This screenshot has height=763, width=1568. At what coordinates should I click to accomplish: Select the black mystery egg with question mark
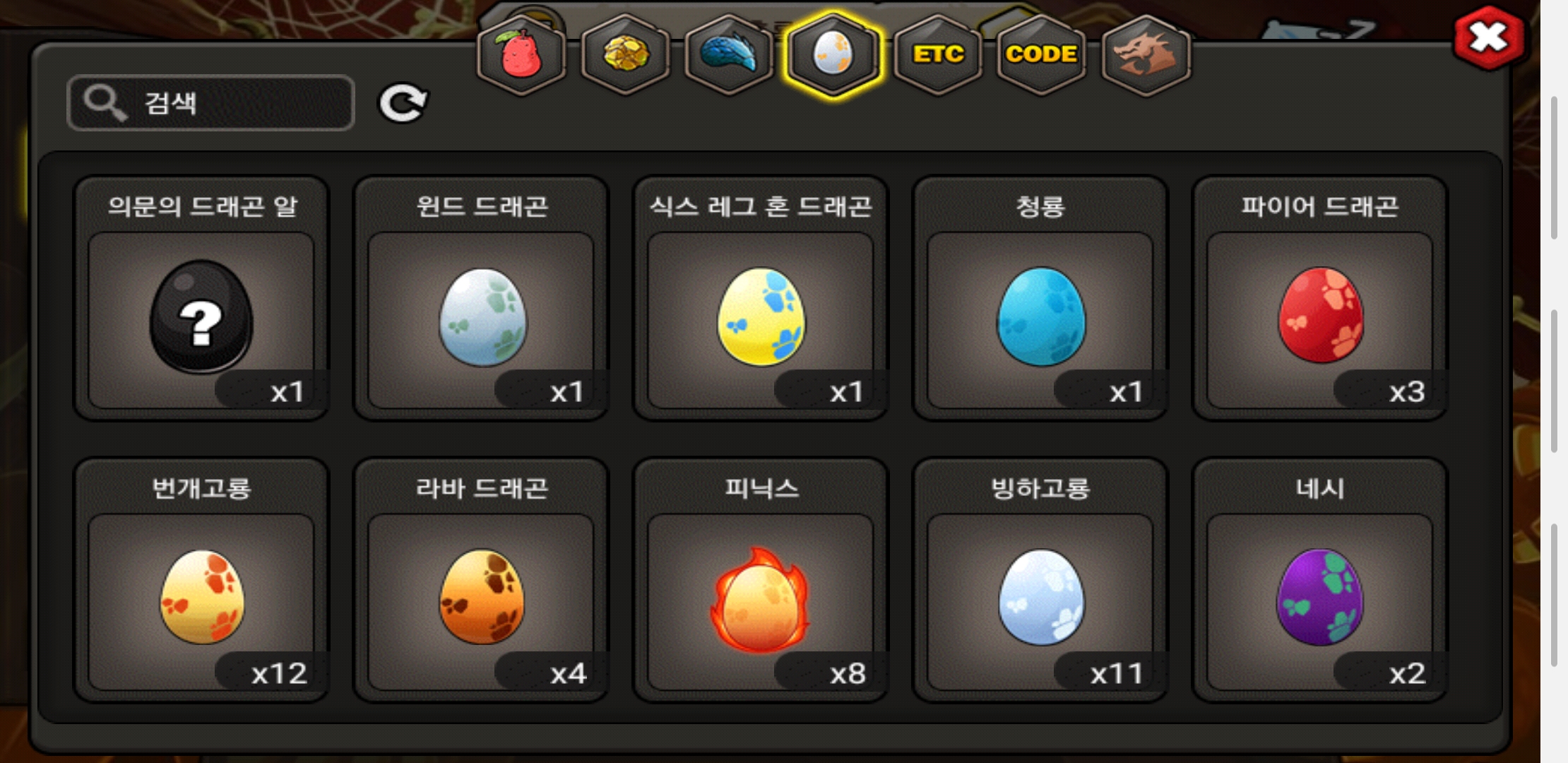(201, 317)
